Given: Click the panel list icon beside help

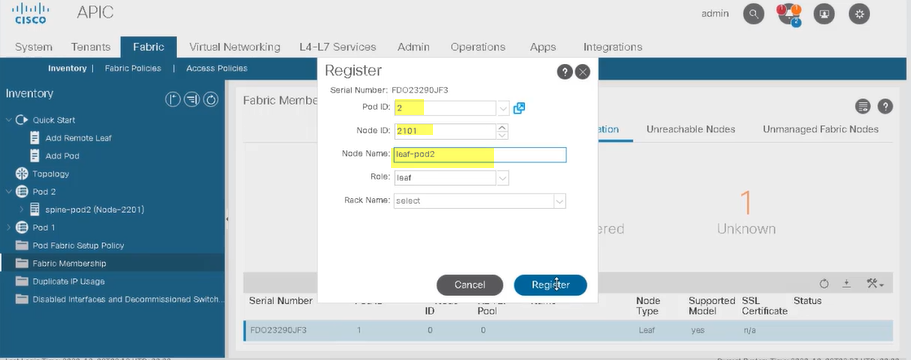Looking at the screenshot, I should tap(863, 106).
